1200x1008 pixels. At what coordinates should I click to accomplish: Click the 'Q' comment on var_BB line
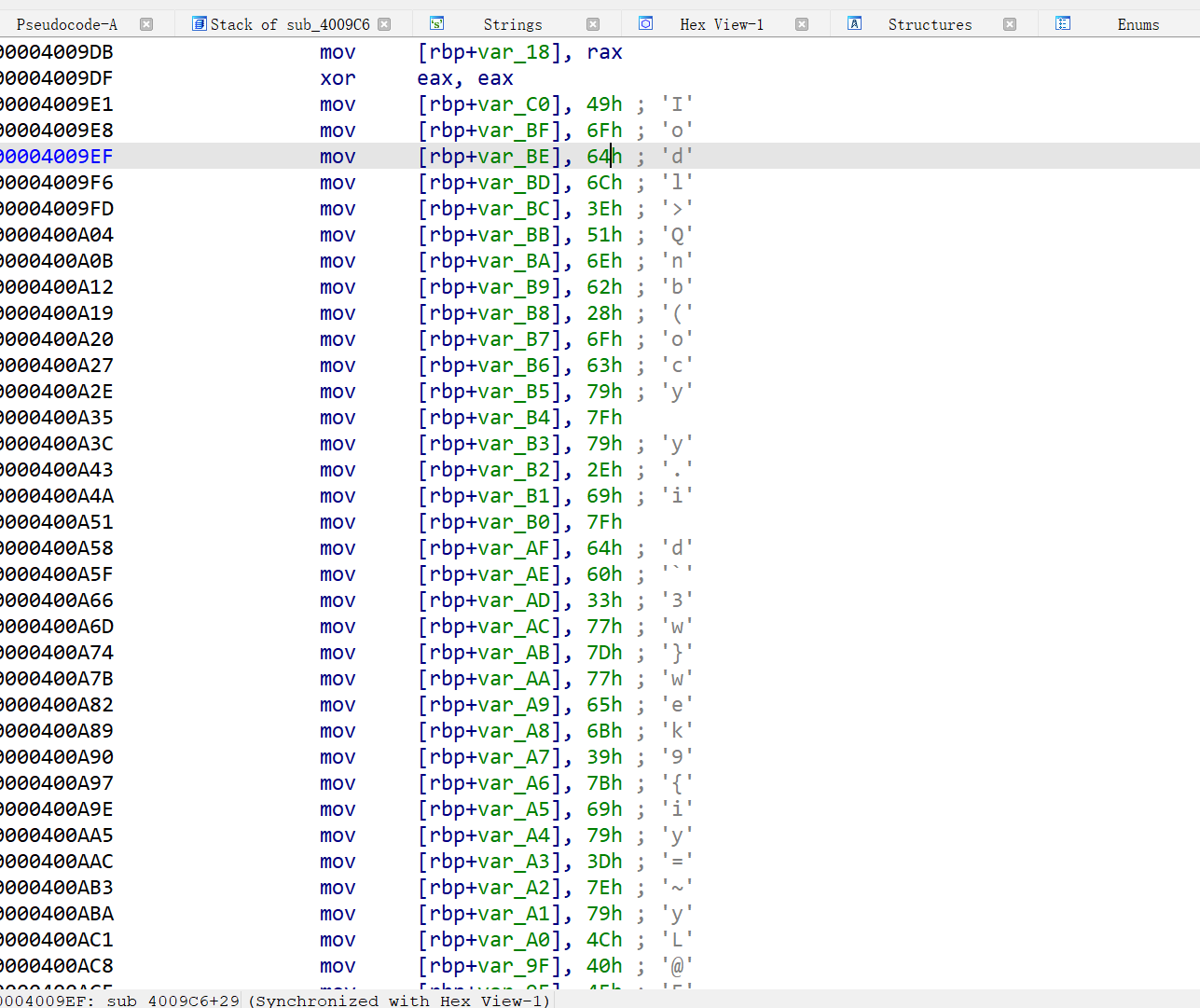click(678, 235)
